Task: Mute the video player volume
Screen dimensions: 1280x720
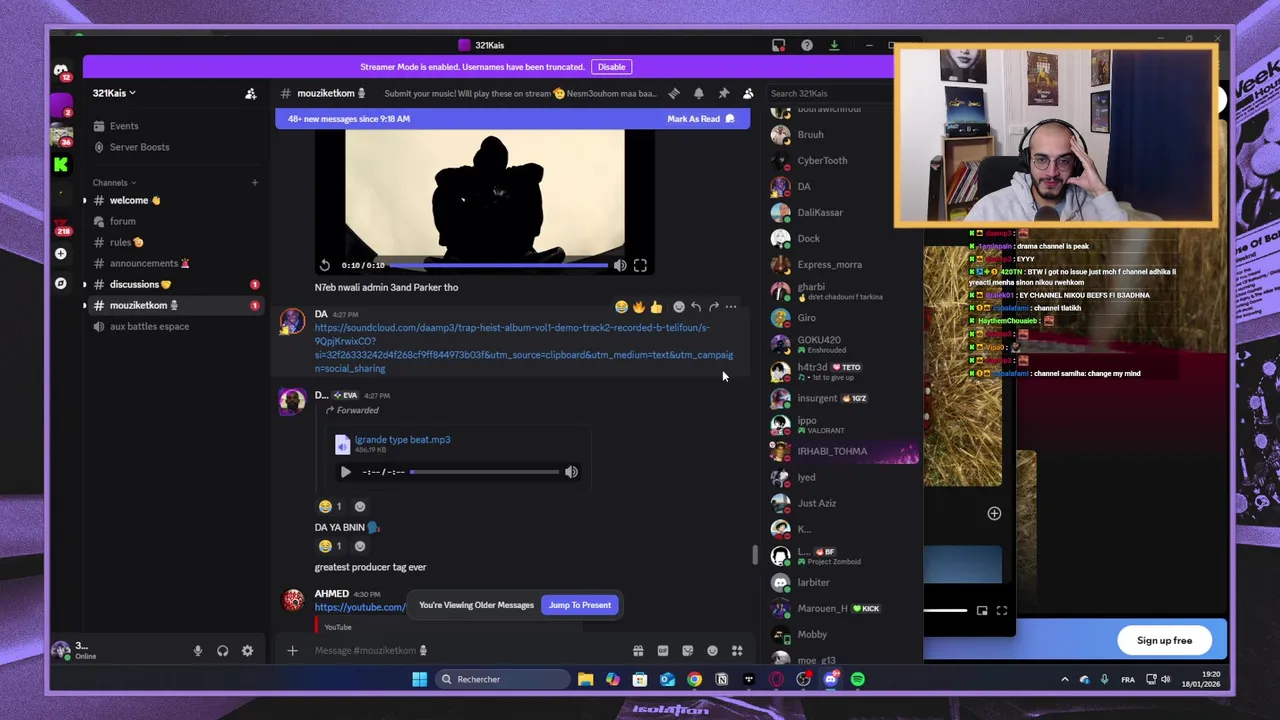Action: click(x=620, y=265)
